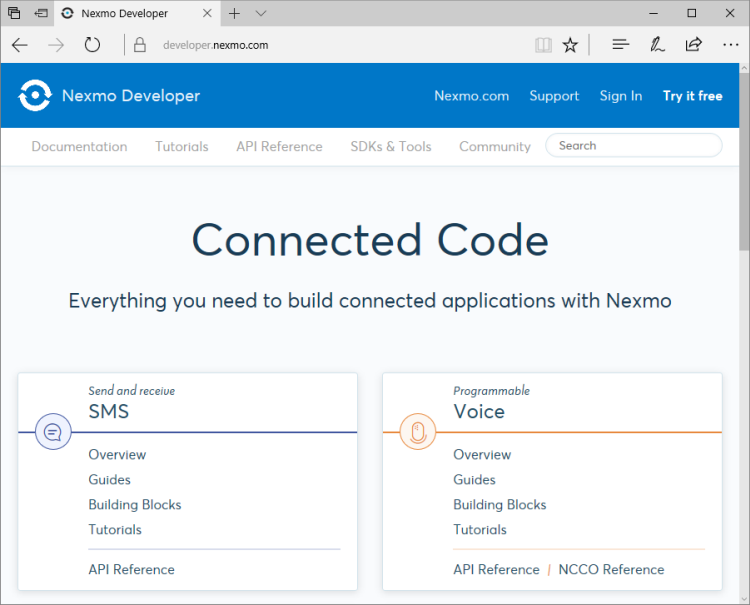This screenshot has height=605, width=750.
Task: Click the page vertical scrollbar thumb
Action: point(744,161)
